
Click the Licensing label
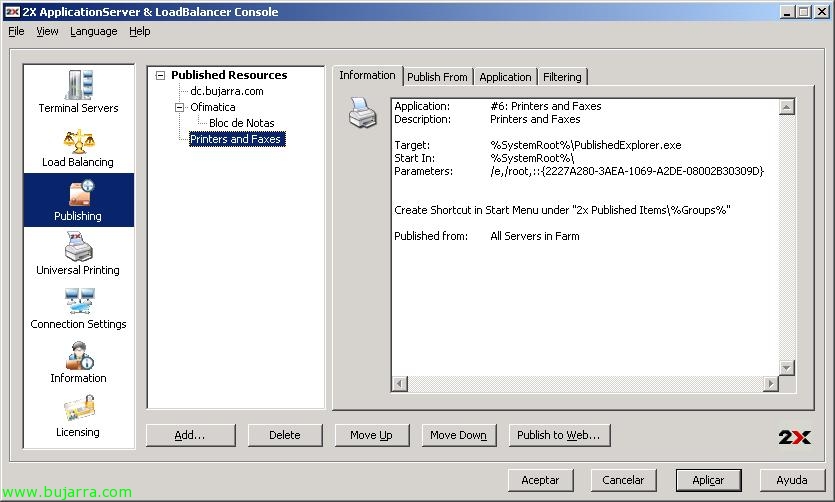pos(78,432)
